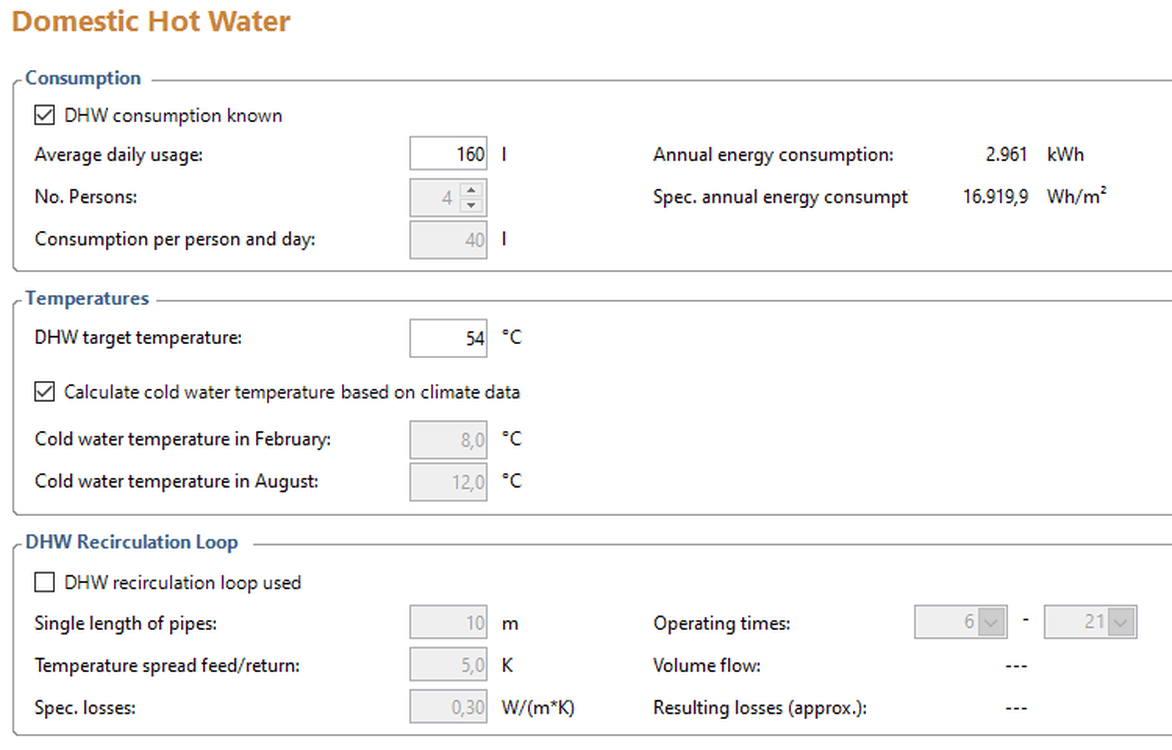The height and width of the screenshot is (750, 1172).
Task: Click the DHW target temperature field
Action: point(448,338)
